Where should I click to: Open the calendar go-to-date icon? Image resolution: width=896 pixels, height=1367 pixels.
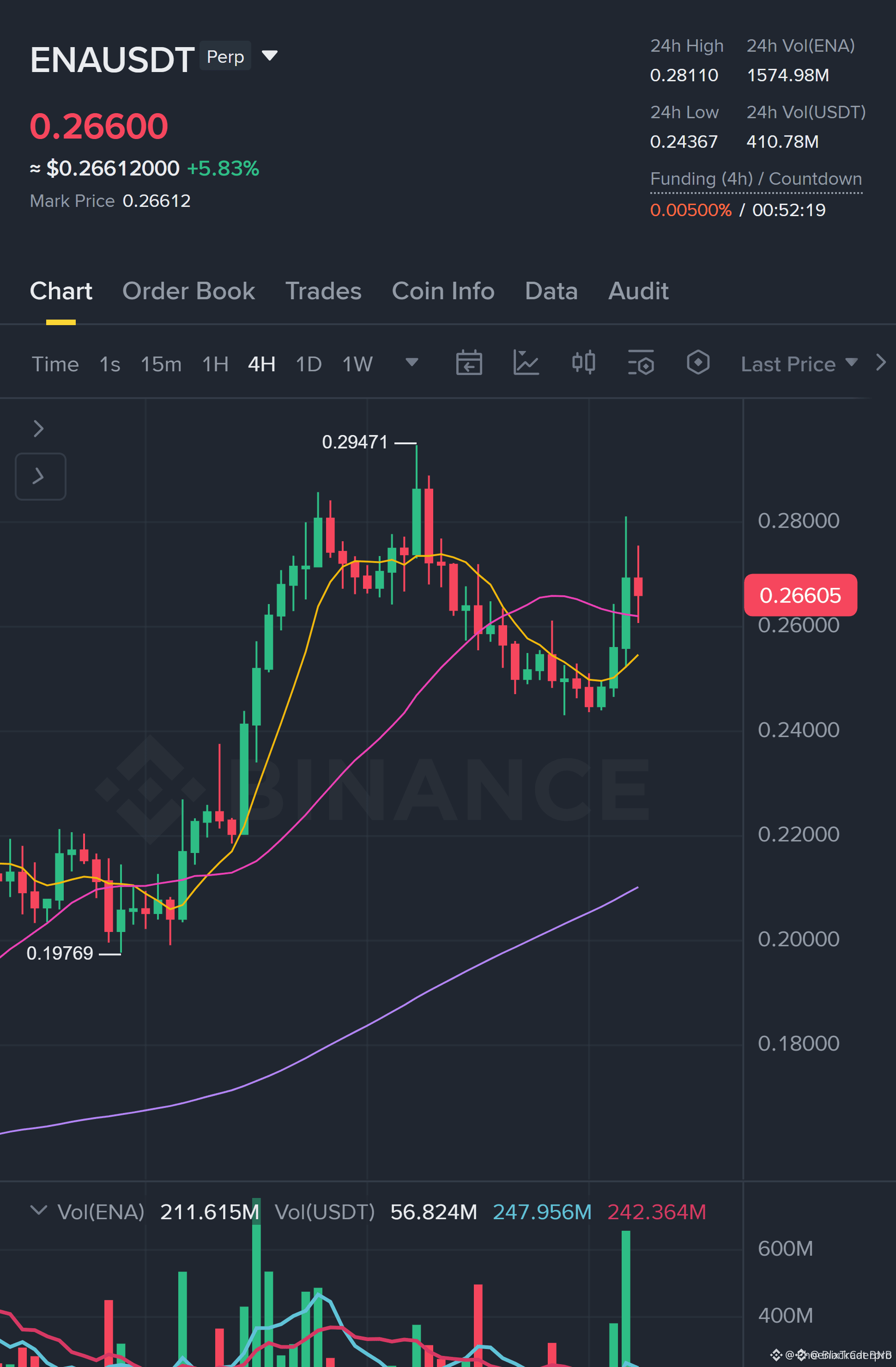click(x=469, y=363)
